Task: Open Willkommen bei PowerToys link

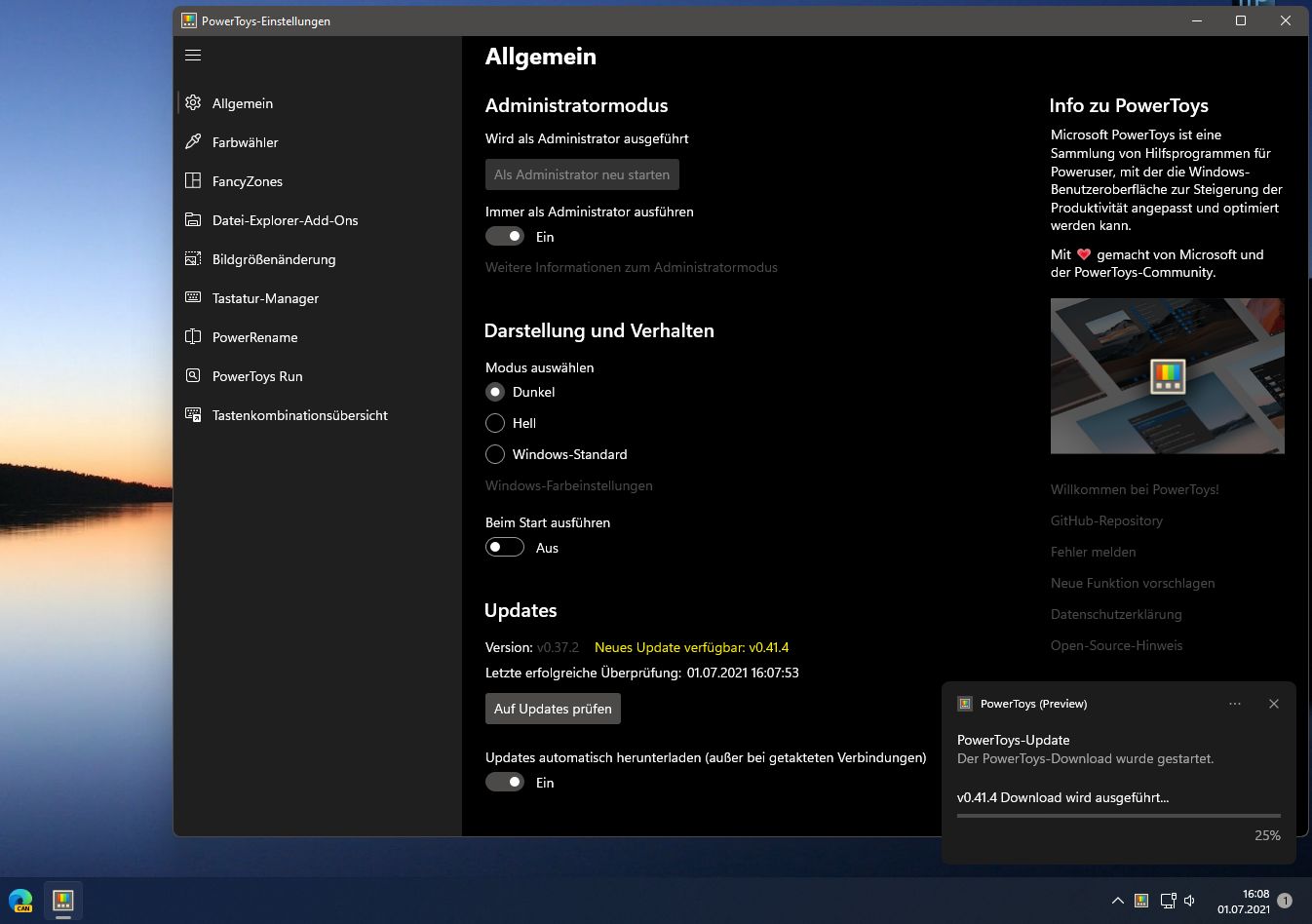Action: coord(1135,489)
